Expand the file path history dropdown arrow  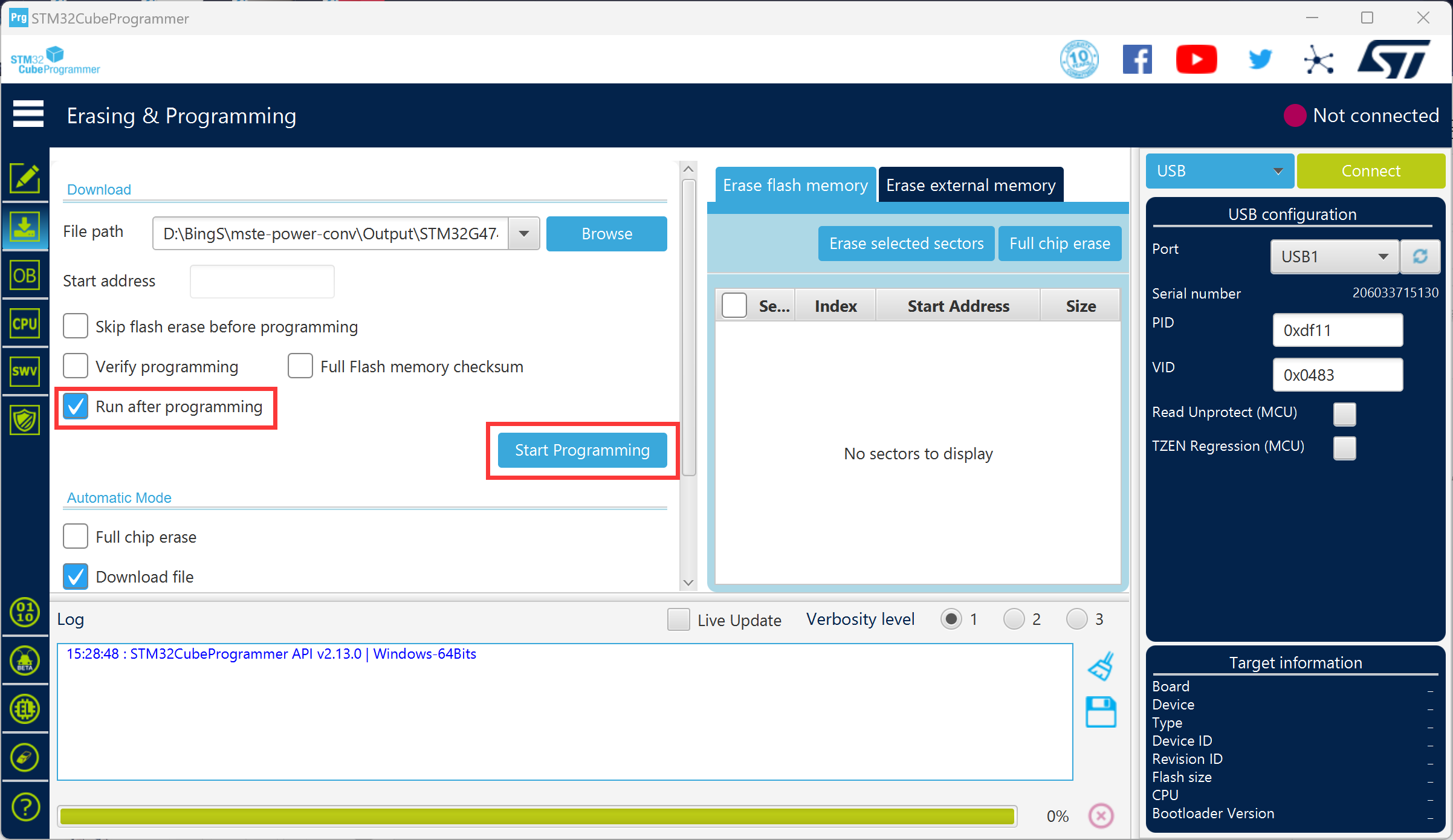(x=524, y=233)
